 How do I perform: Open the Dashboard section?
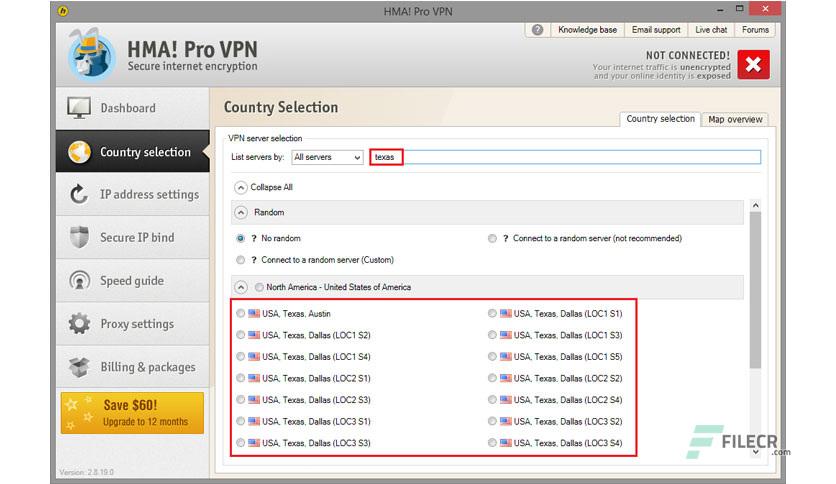click(132, 108)
